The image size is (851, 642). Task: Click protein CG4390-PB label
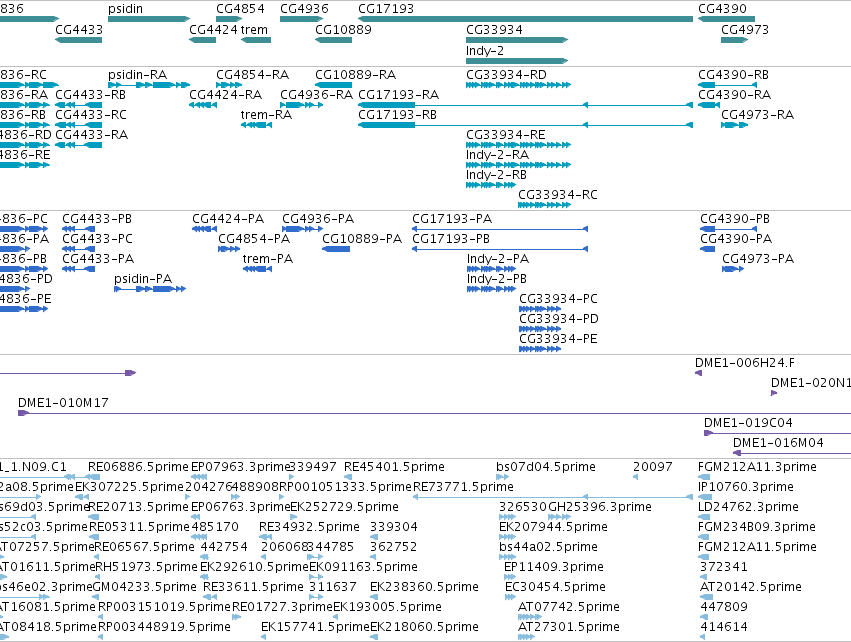(735, 219)
